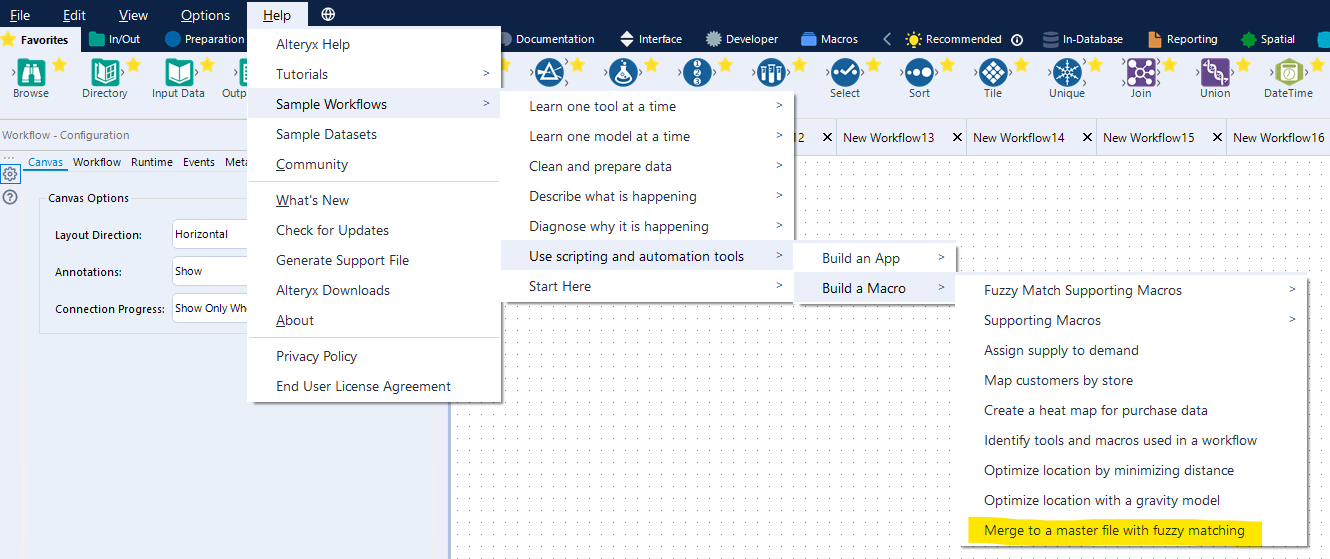This screenshot has width=1330, height=559.
Task: Switch to the Developer tool category tab
Action: tap(741, 39)
